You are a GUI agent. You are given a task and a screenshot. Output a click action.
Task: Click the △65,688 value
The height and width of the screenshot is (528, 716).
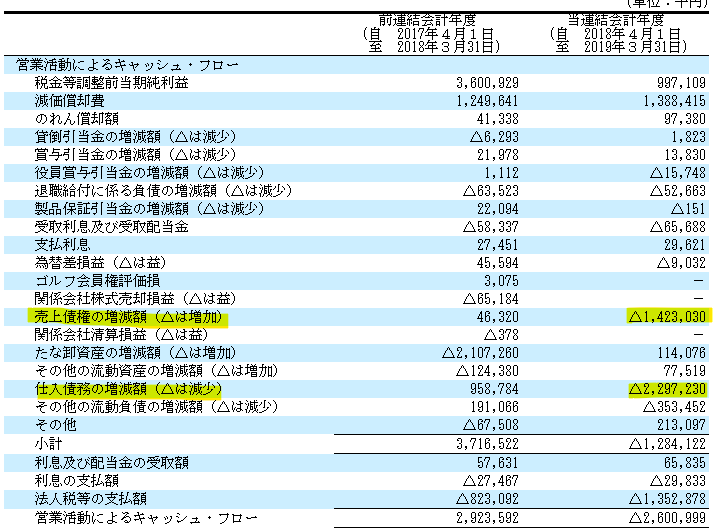click(678, 227)
